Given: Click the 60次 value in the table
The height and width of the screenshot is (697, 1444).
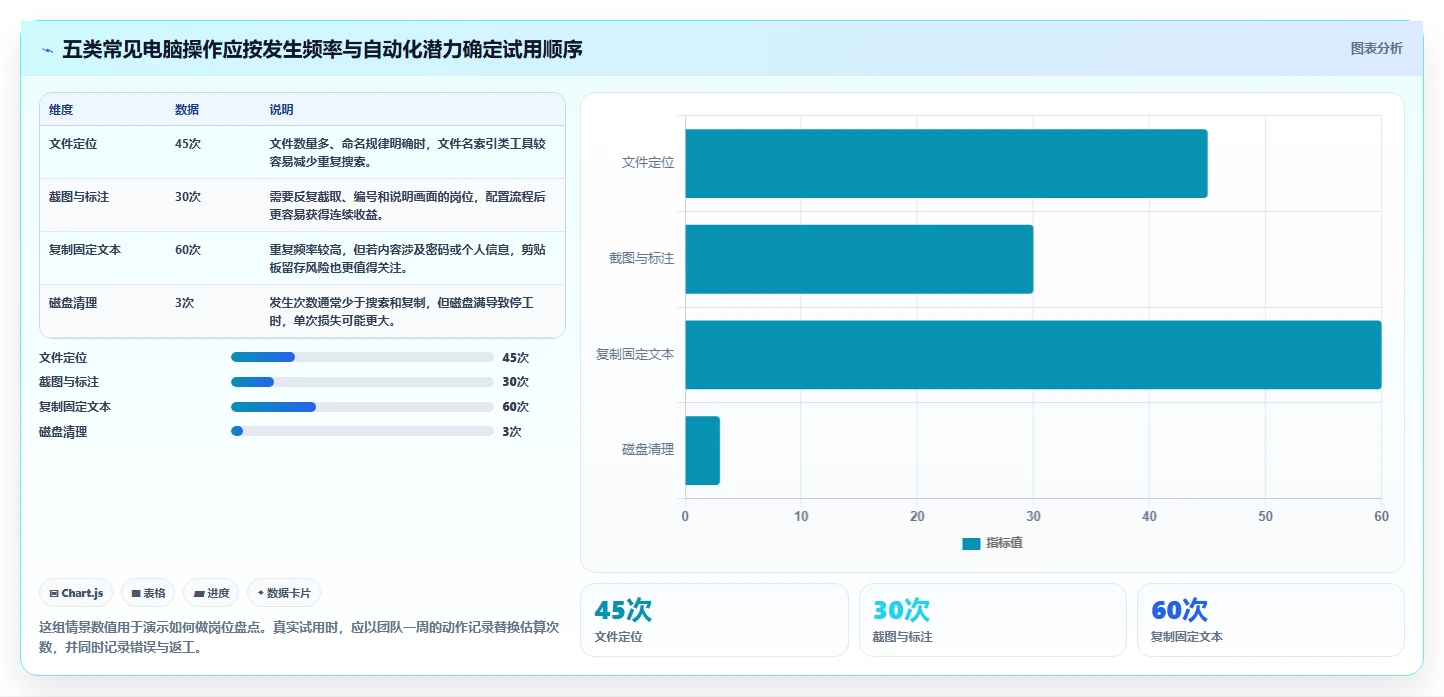Looking at the screenshot, I should pos(188,250).
